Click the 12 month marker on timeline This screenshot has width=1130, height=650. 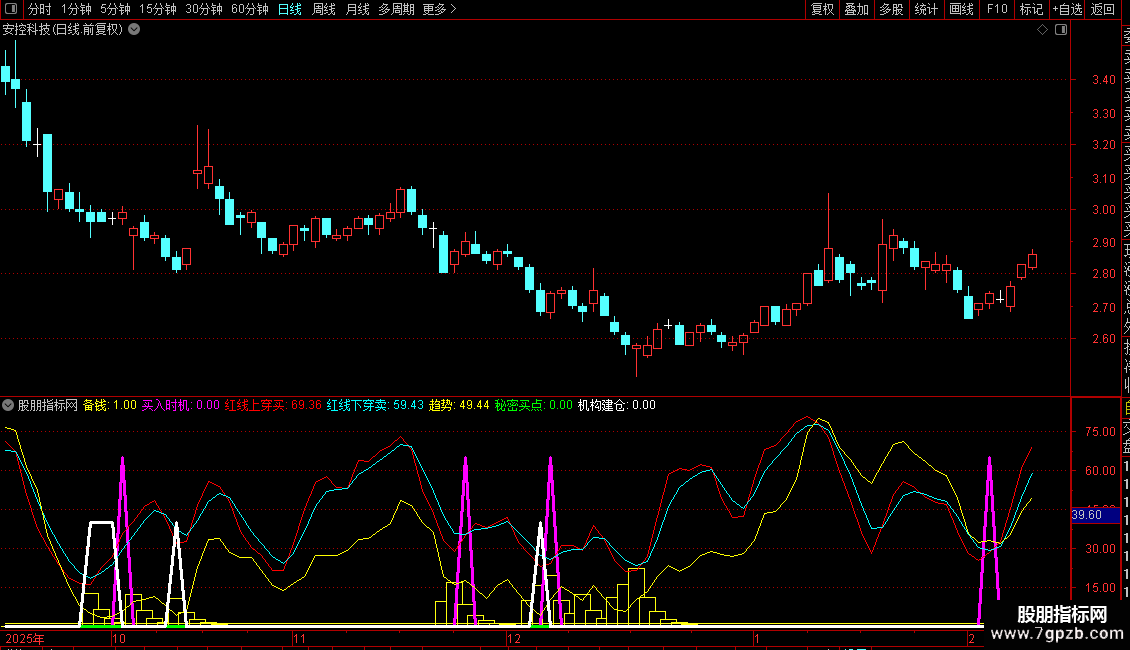tap(513, 638)
